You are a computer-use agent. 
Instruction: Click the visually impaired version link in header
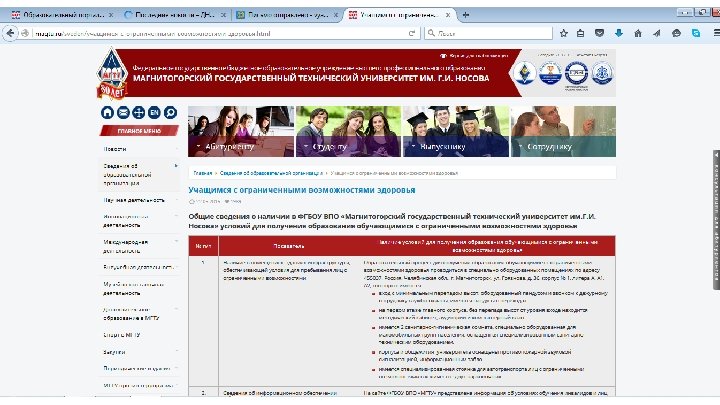pos(474,56)
